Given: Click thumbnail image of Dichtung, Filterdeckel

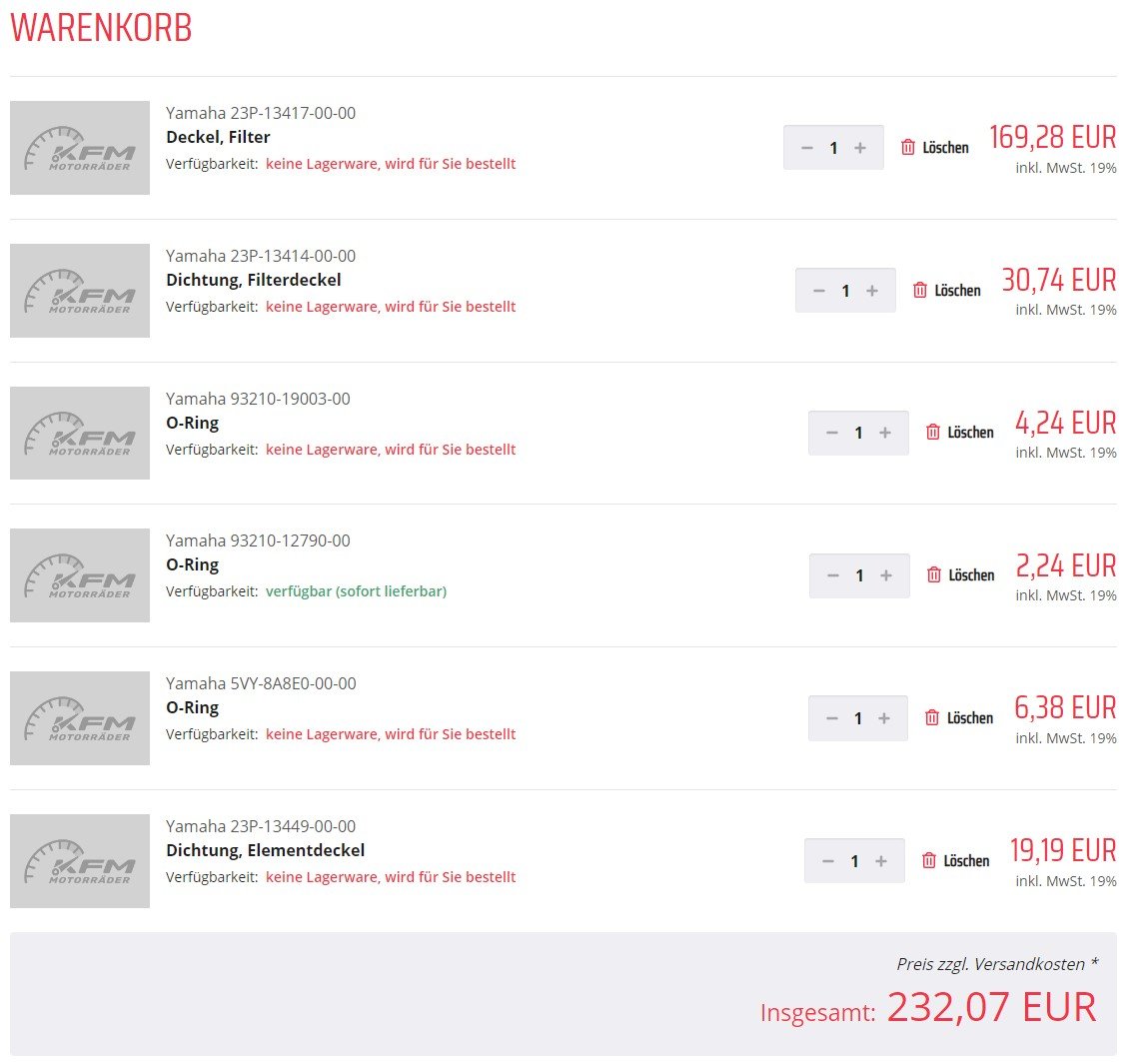Looking at the screenshot, I should [80, 291].
